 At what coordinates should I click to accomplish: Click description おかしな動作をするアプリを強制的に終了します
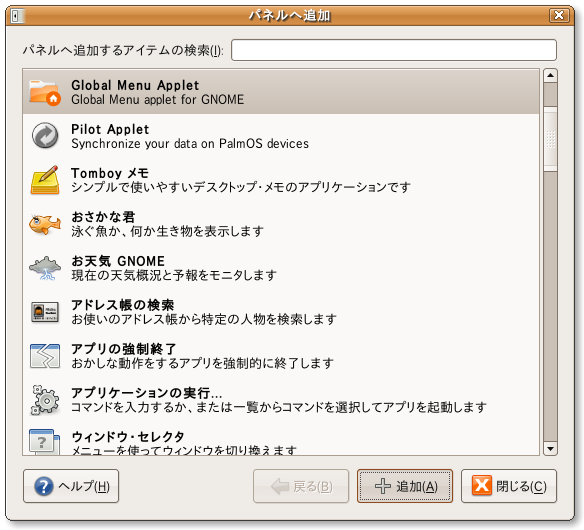[x=202, y=364]
